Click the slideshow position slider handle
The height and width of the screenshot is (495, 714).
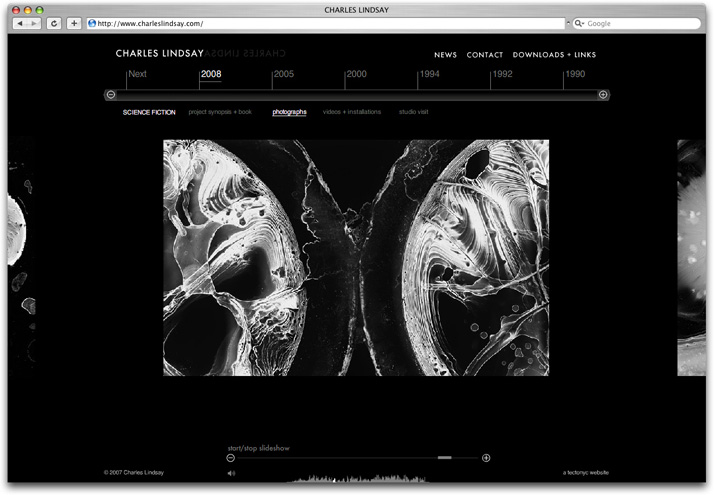[445, 458]
